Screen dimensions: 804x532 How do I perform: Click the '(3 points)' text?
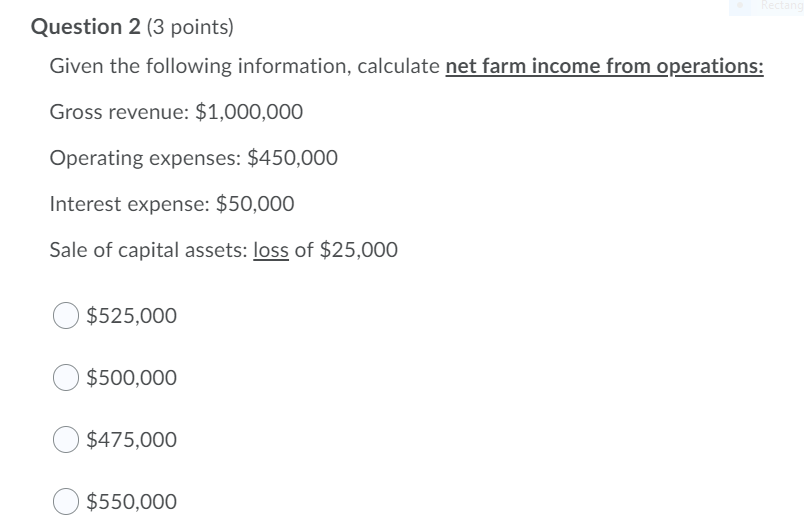(190, 27)
